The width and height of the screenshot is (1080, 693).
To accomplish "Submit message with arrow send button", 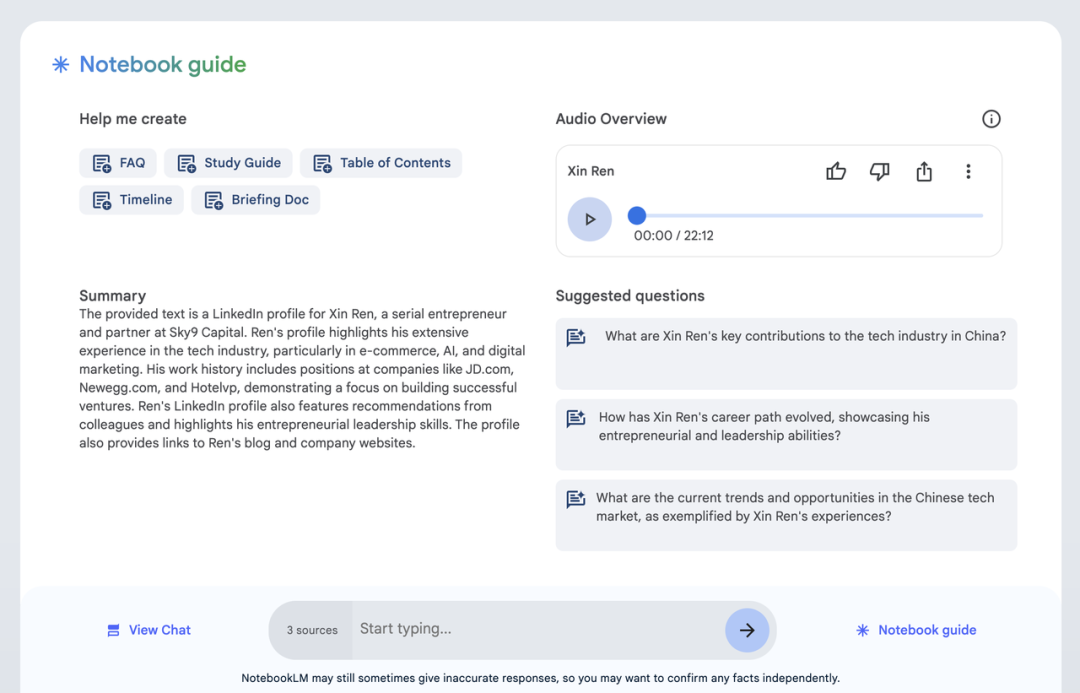I will coord(747,630).
